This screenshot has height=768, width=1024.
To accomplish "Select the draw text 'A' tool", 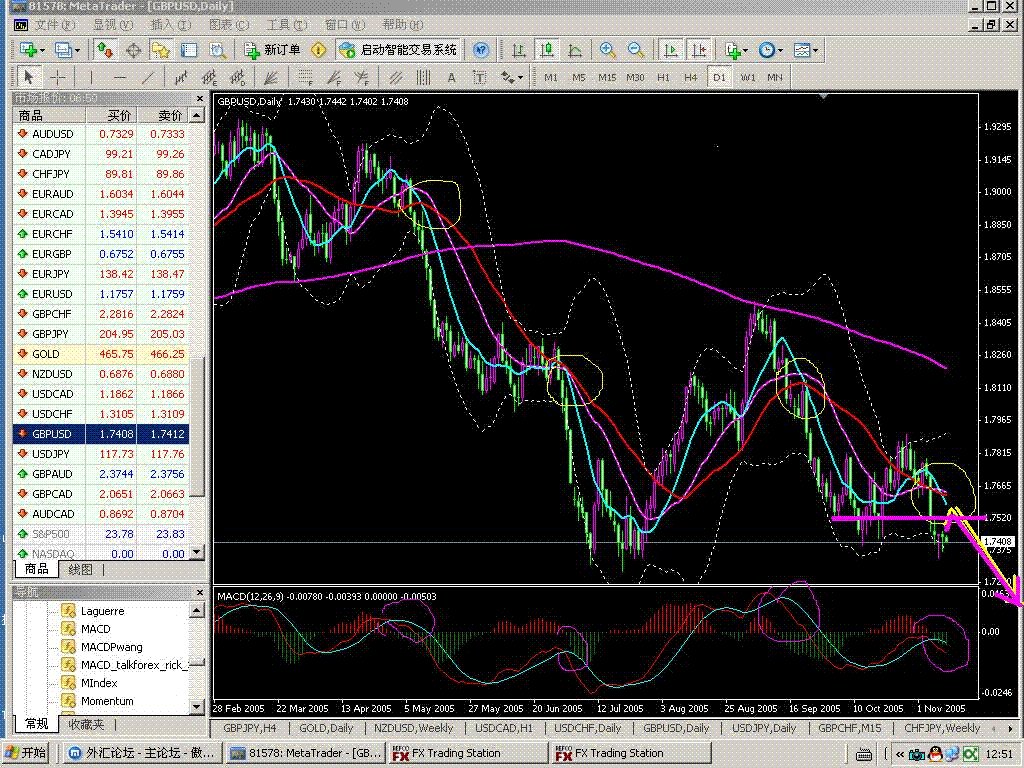I will coord(452,77).
